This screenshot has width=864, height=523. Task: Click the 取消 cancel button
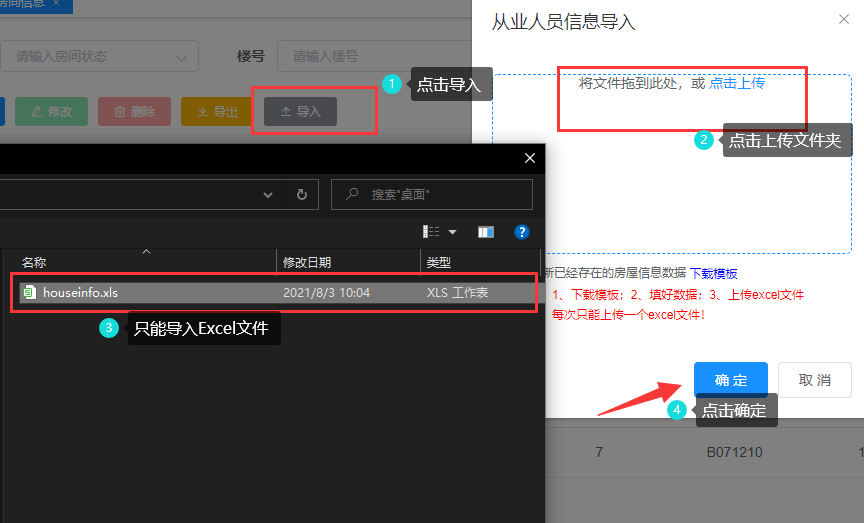point(814,380)
